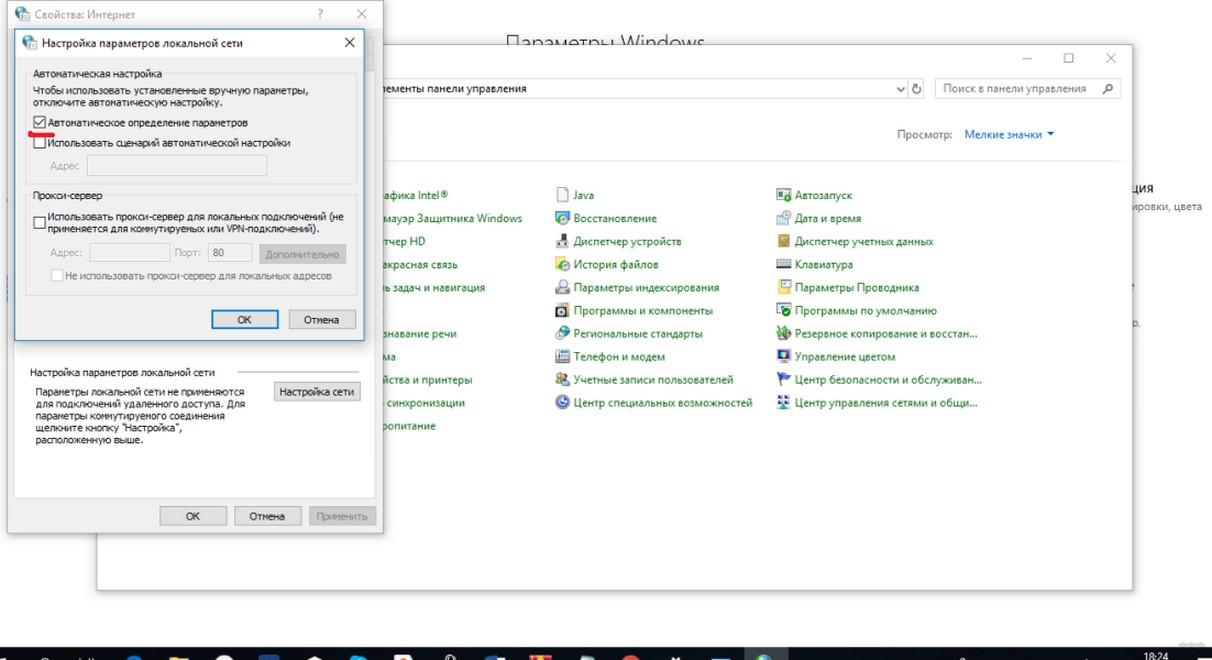Enable Использовать прокси-сервер для локальных подключений
1212x660 pixels.
tap(40, 222)
